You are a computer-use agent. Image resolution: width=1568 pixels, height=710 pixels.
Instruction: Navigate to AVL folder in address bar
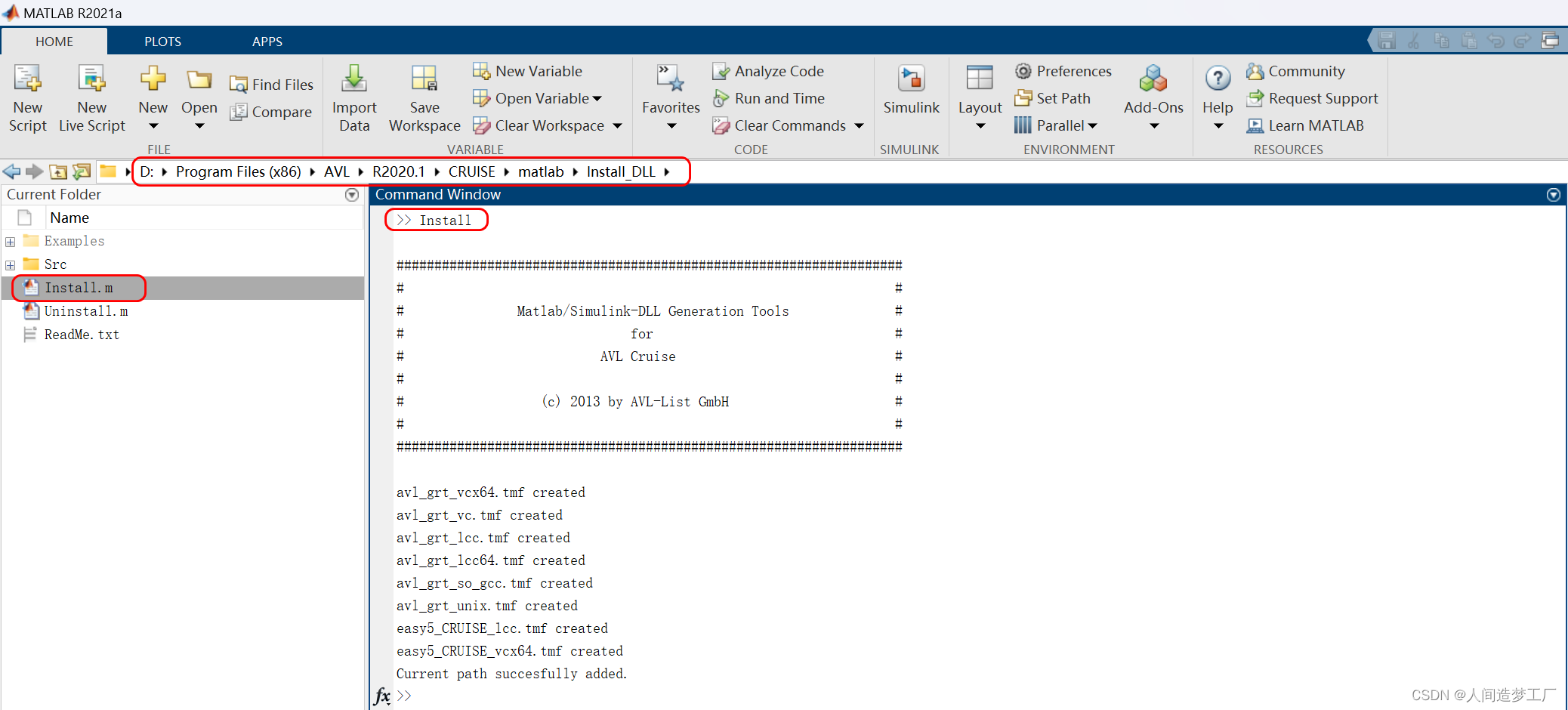click(337, 171)
